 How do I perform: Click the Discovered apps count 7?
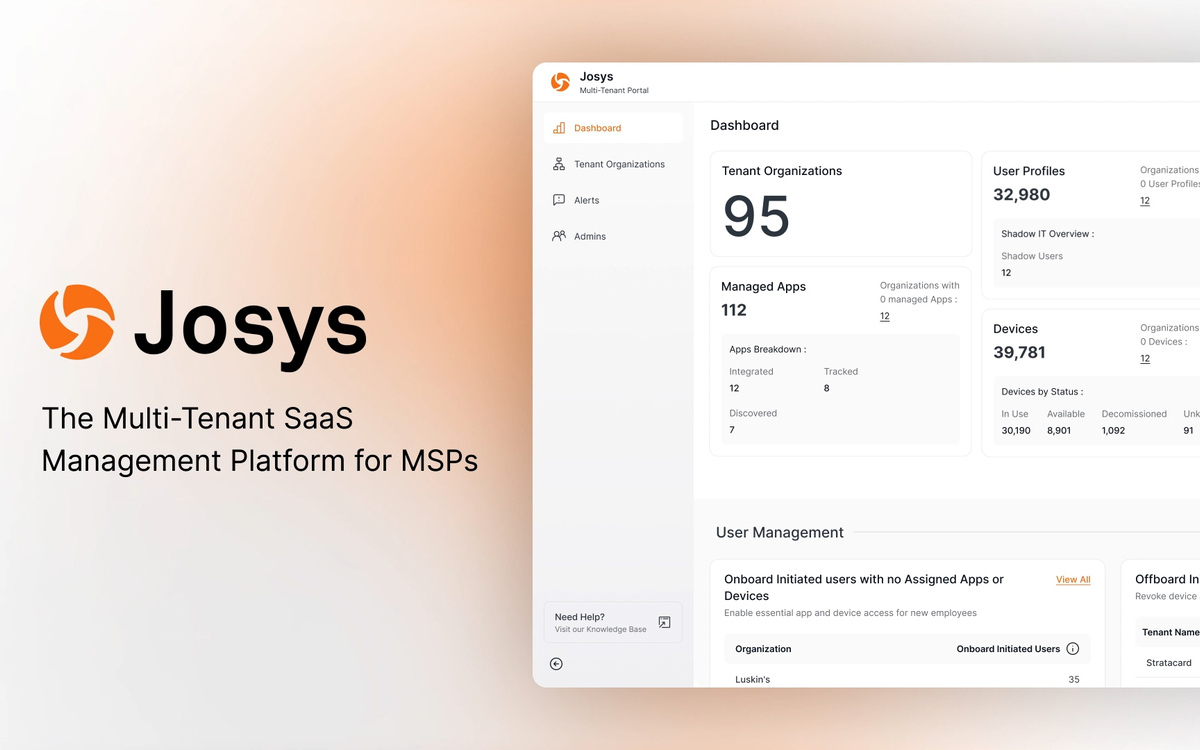[x=732, y=430]
